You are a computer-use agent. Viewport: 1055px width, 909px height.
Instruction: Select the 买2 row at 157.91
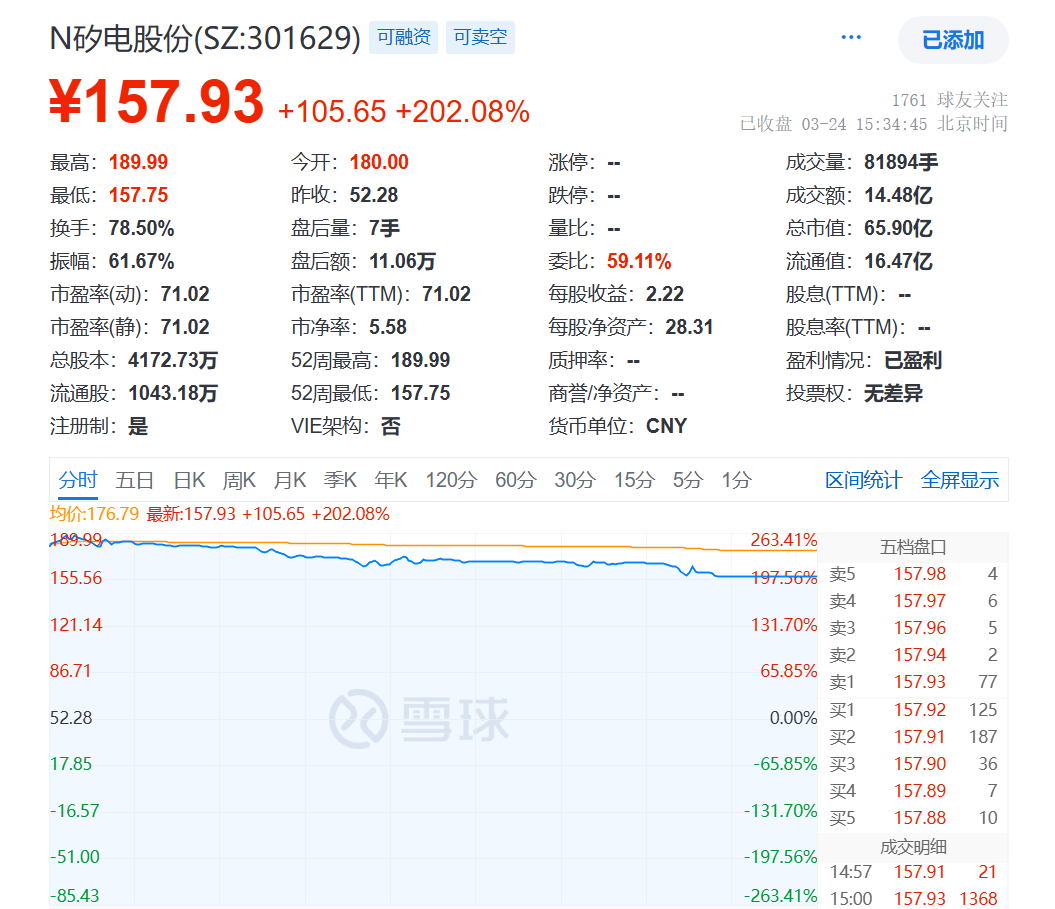point(913,737)
